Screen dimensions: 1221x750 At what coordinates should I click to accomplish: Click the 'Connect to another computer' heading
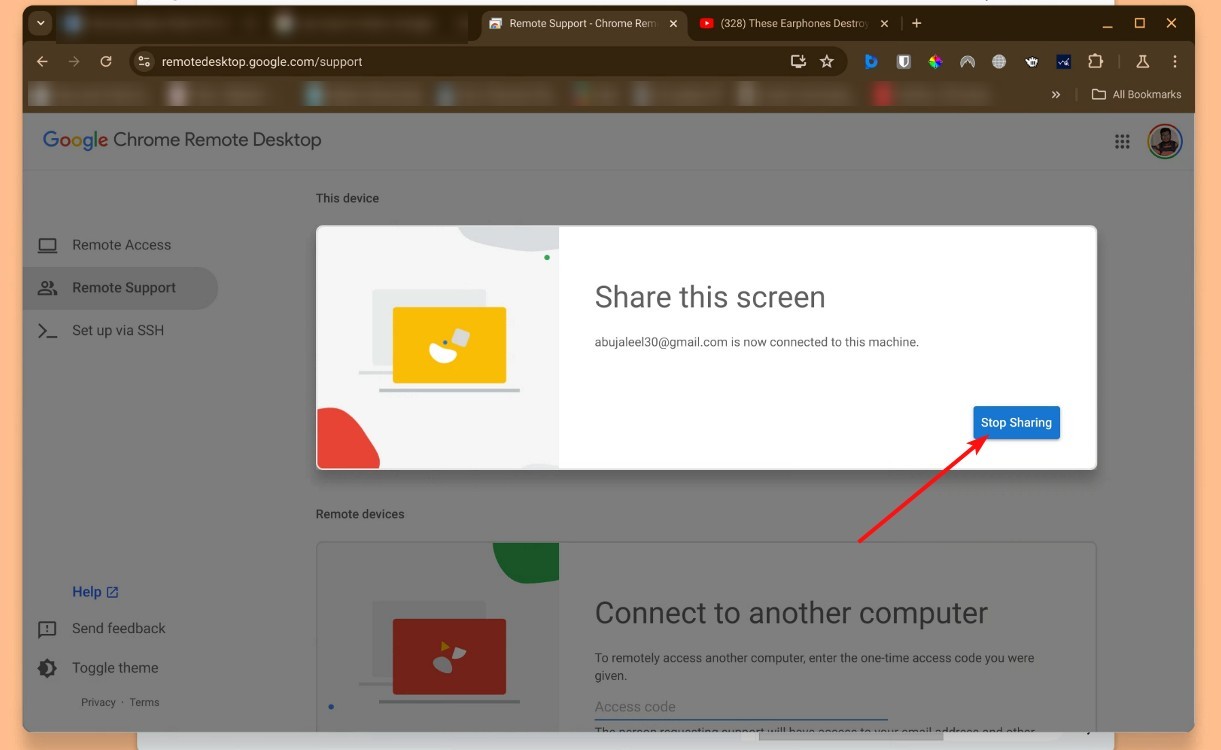[x=791, y=613]
